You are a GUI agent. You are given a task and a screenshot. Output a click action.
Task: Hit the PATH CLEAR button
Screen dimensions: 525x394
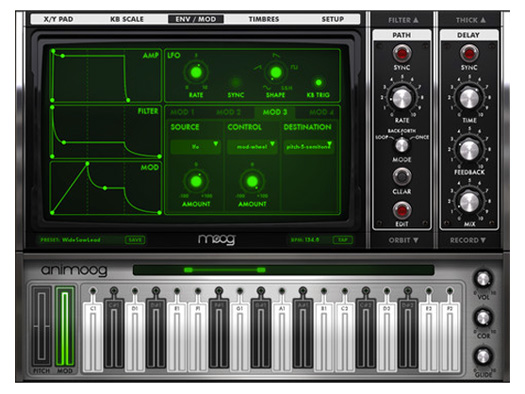402,176
